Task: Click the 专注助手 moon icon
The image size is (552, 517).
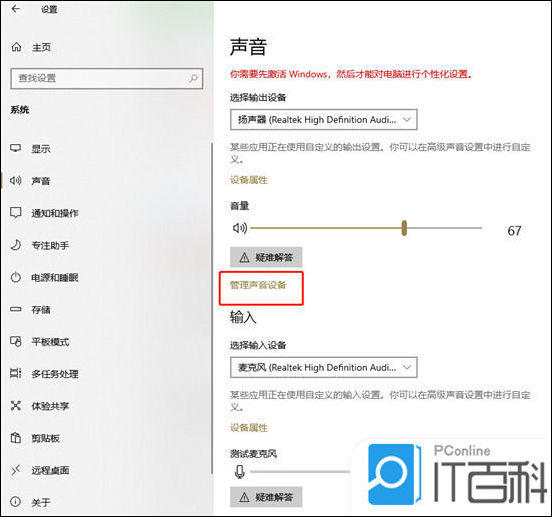Action: pos(16,245)
